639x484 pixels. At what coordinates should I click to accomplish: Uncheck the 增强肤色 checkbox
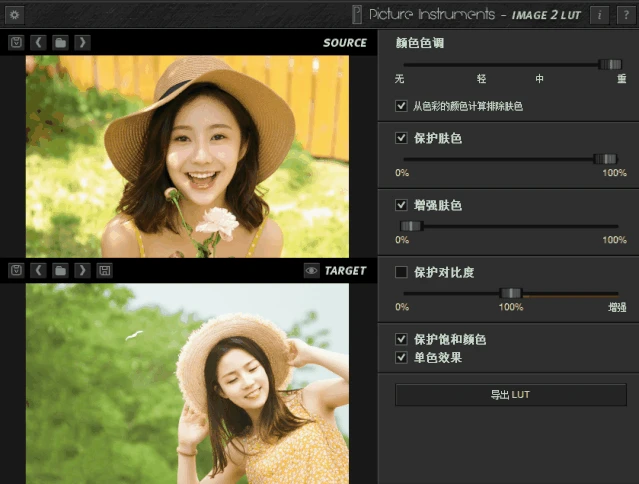pyautogui.click(x=401, y=205)
